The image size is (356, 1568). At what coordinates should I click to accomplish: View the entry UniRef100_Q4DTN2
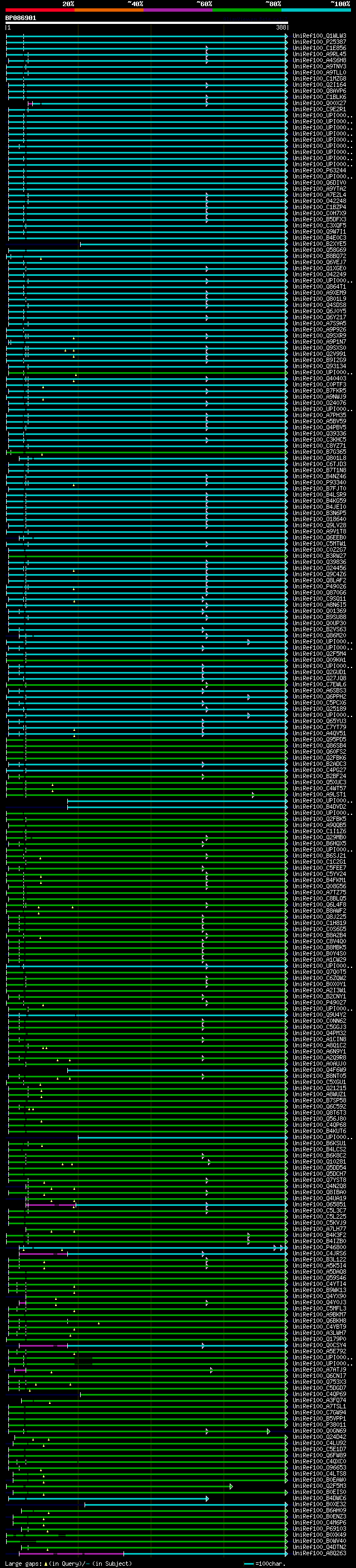(x=319, y=1547)
